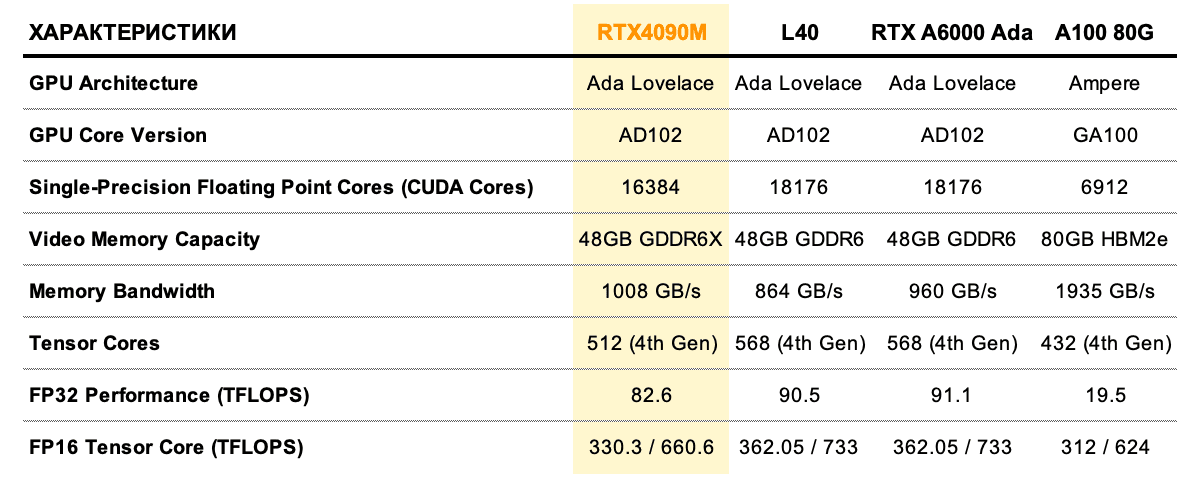Click the 48GB GDDR6X cell
The height and width of the screenshot is (484, 1200).
tap(651, 239)
